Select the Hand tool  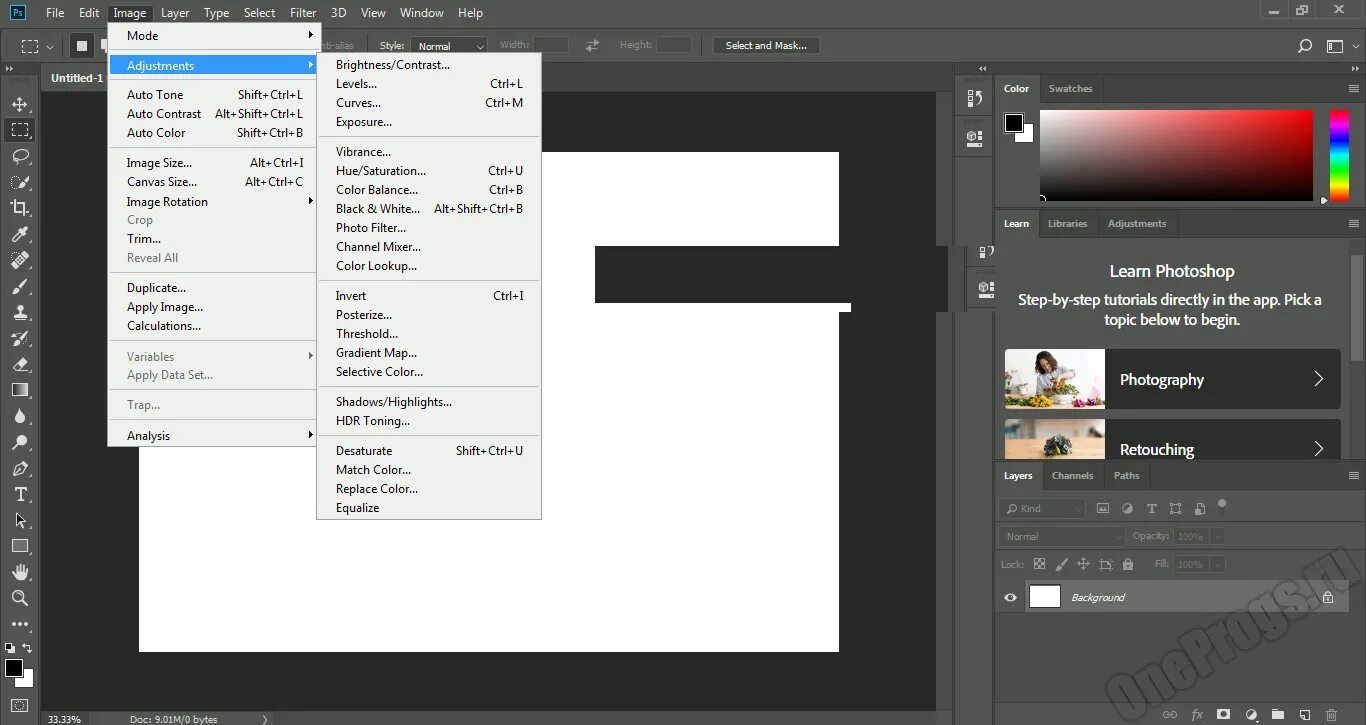(x=20, y=572)
